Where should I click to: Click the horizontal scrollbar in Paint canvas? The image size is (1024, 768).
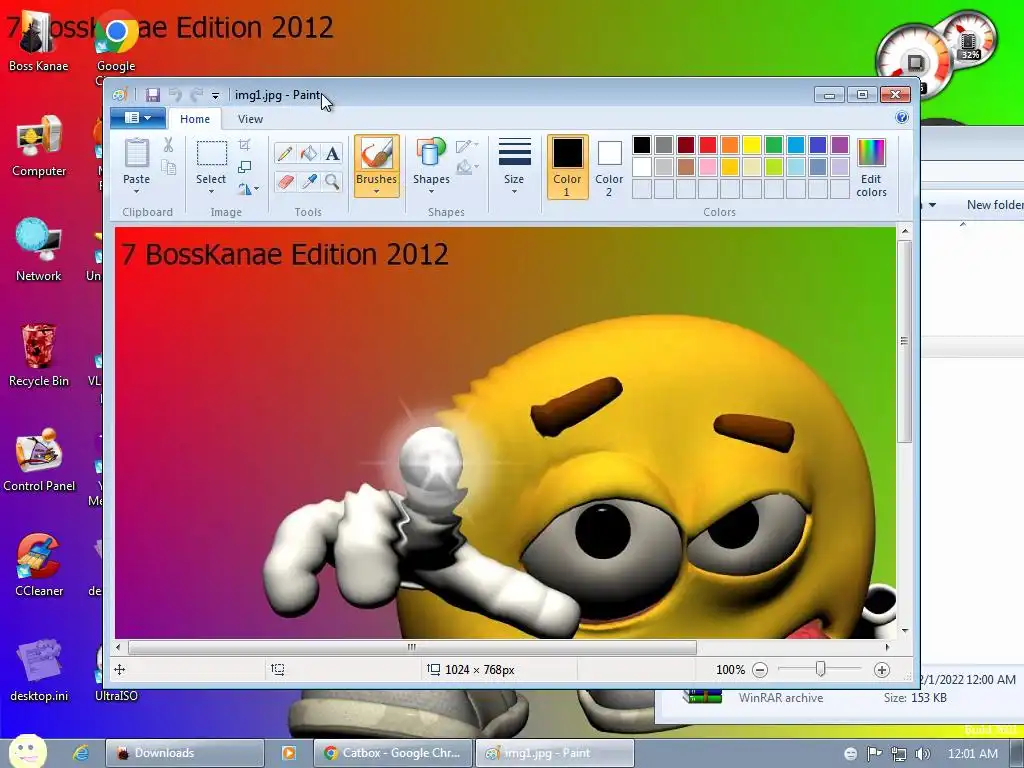tap(412, 647)
